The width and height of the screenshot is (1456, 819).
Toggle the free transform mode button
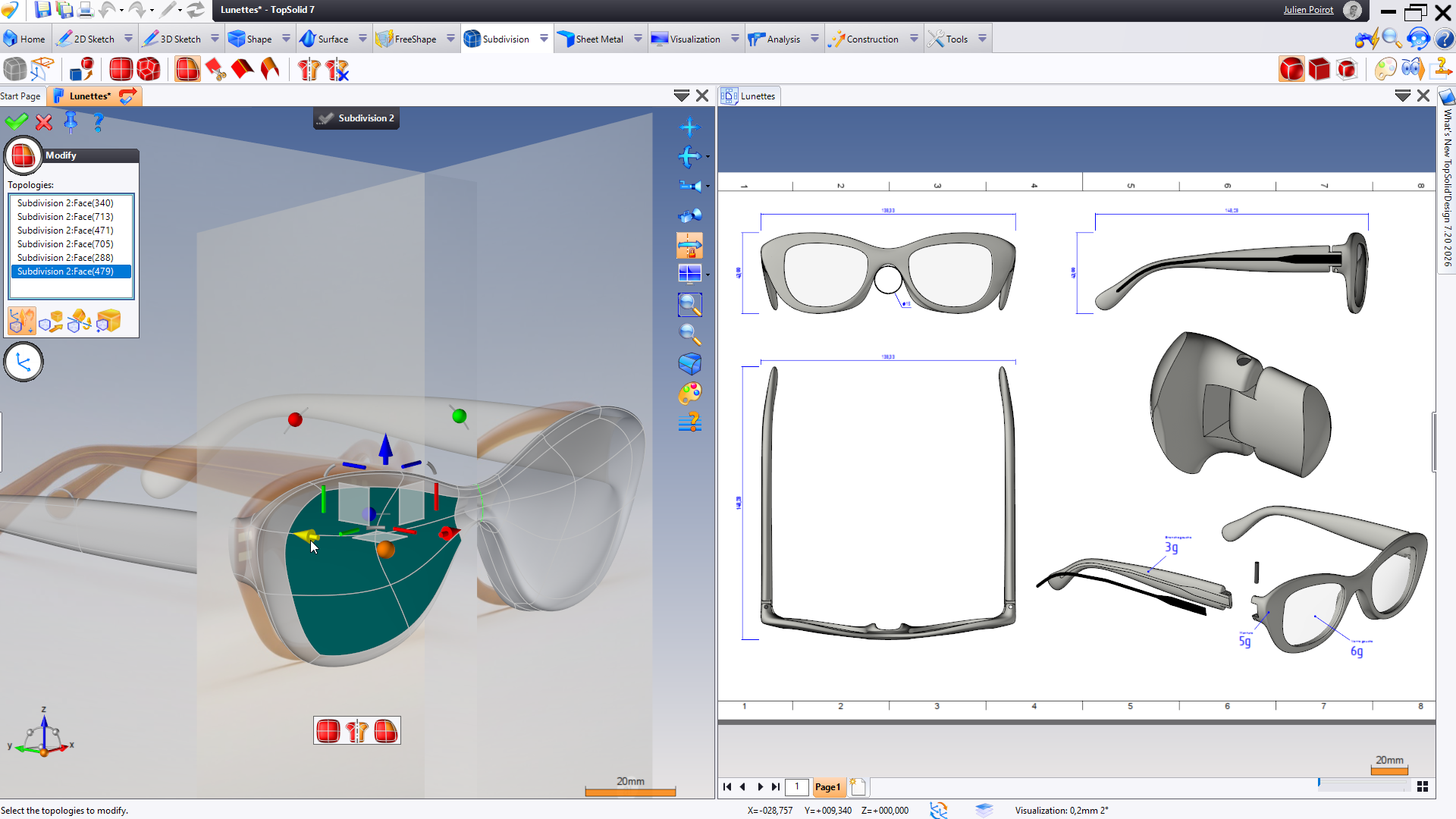point(22,322)
